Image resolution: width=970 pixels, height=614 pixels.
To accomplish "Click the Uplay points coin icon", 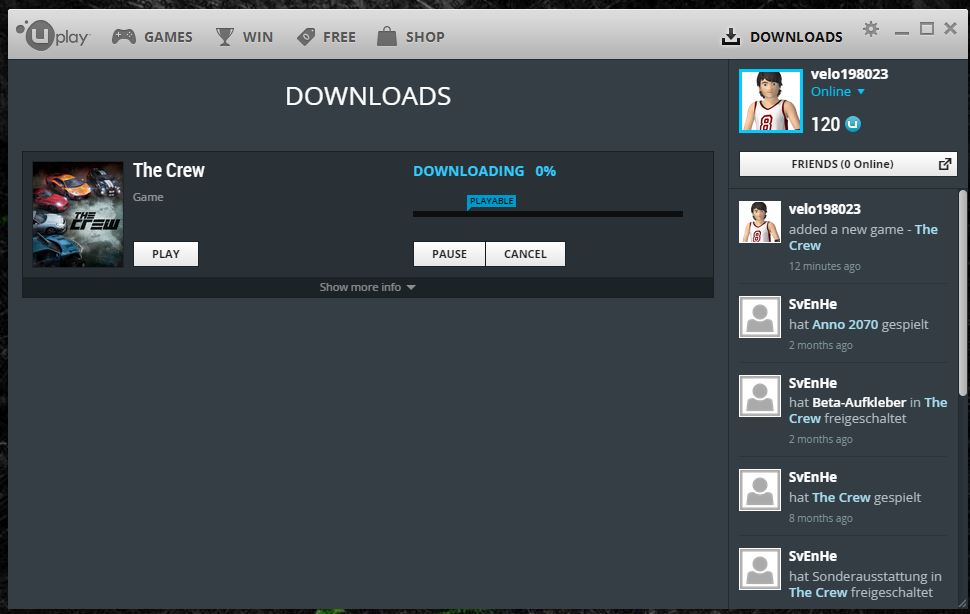I will tap(853, 124).
